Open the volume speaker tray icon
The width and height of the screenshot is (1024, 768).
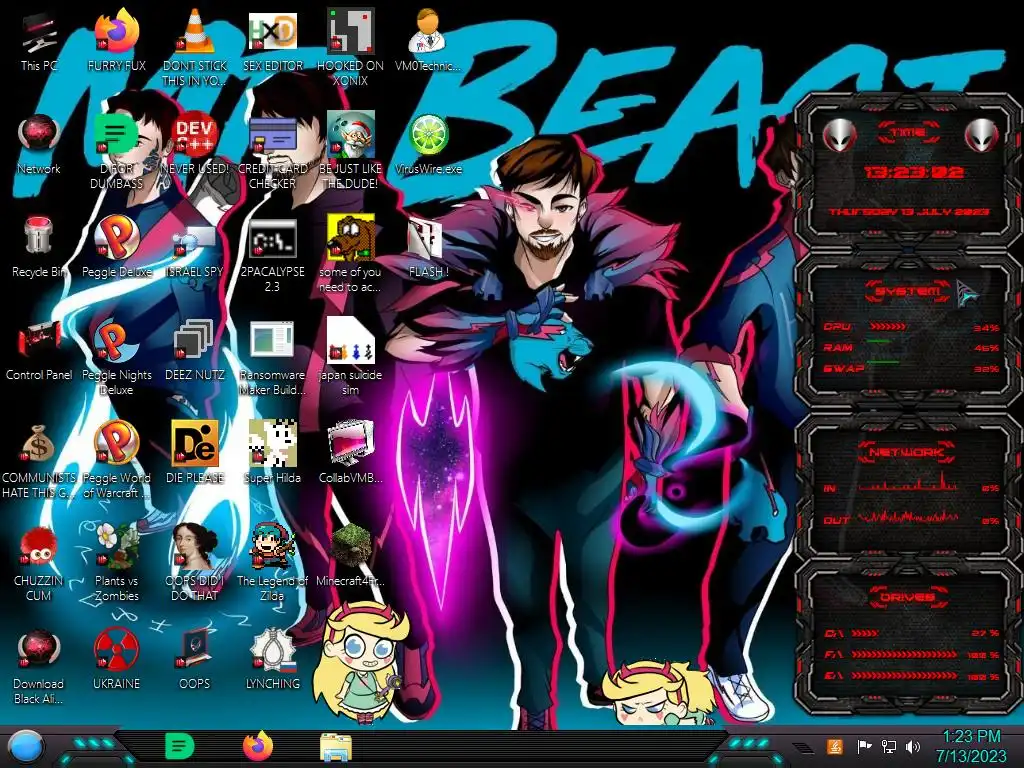(x=913, y=746)
